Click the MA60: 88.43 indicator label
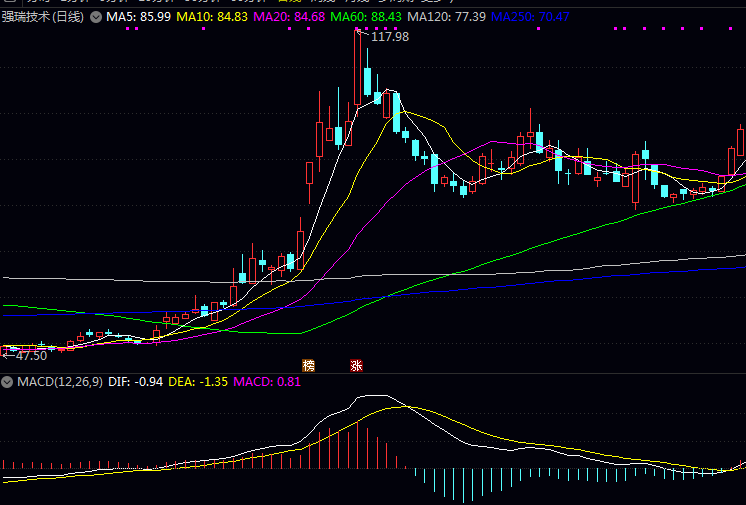The height and width of the screenshot is (505, 746). point(366,17)
